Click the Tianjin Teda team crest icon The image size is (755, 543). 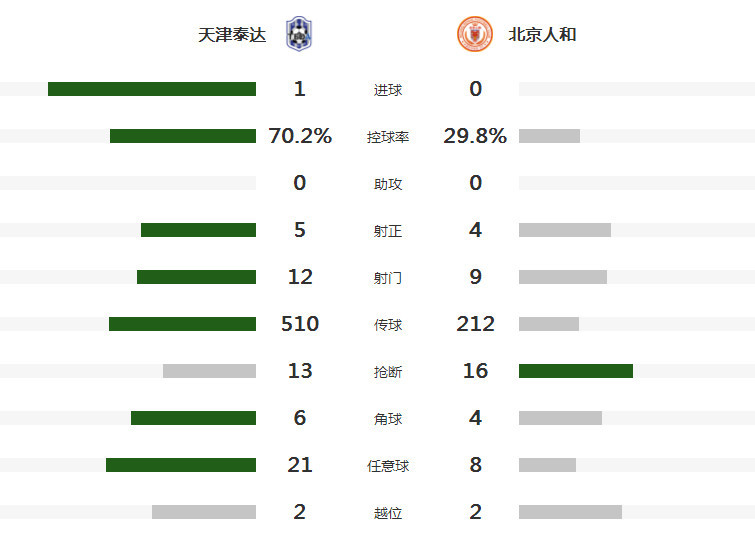click(x=299, y=34)
